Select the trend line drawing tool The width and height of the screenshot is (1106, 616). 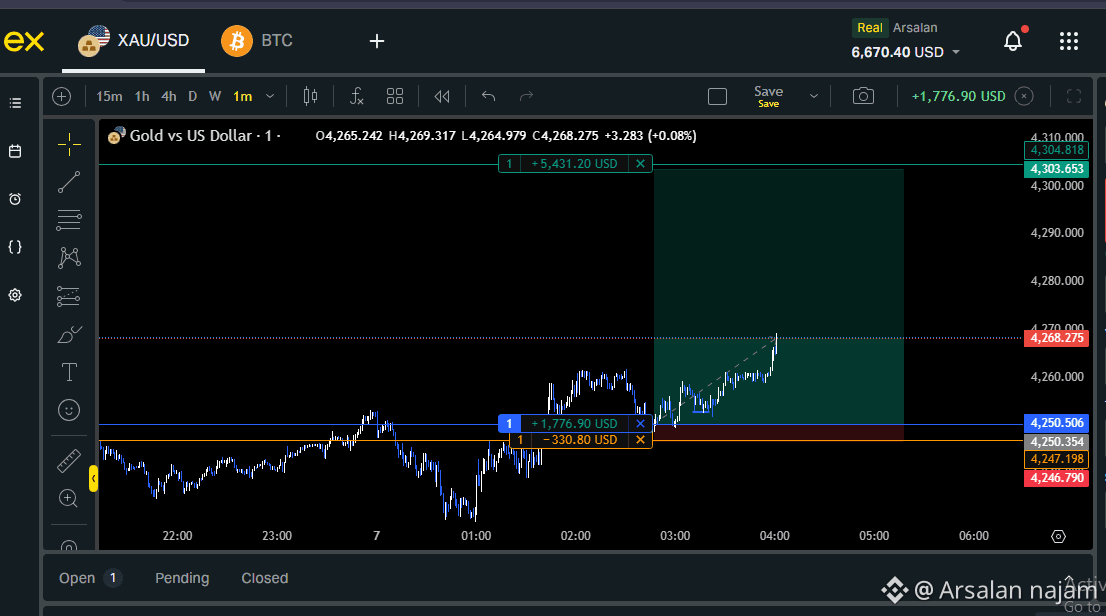pos(69,182)
